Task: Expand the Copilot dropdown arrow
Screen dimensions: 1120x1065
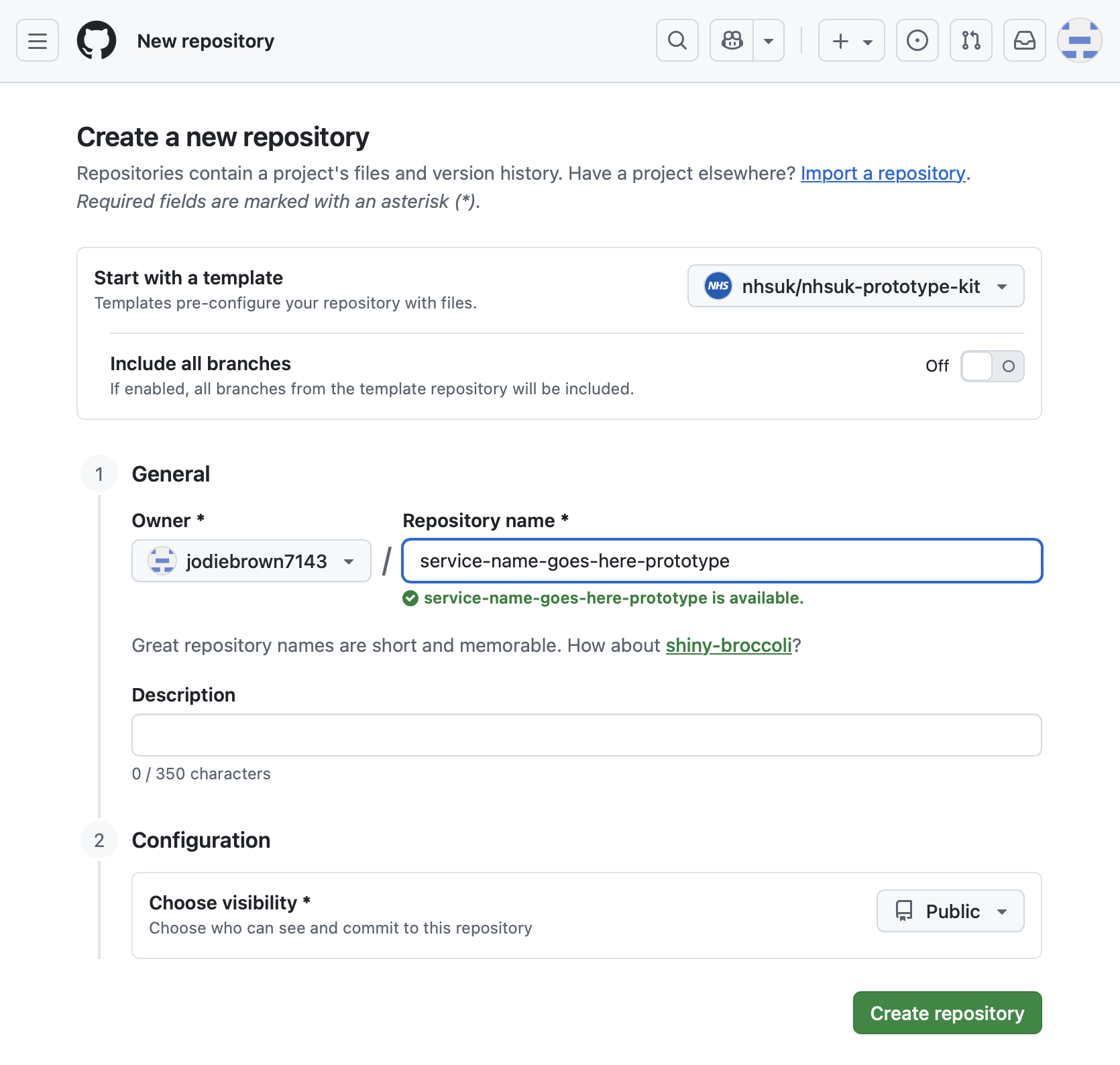Action: pos(769,41)
